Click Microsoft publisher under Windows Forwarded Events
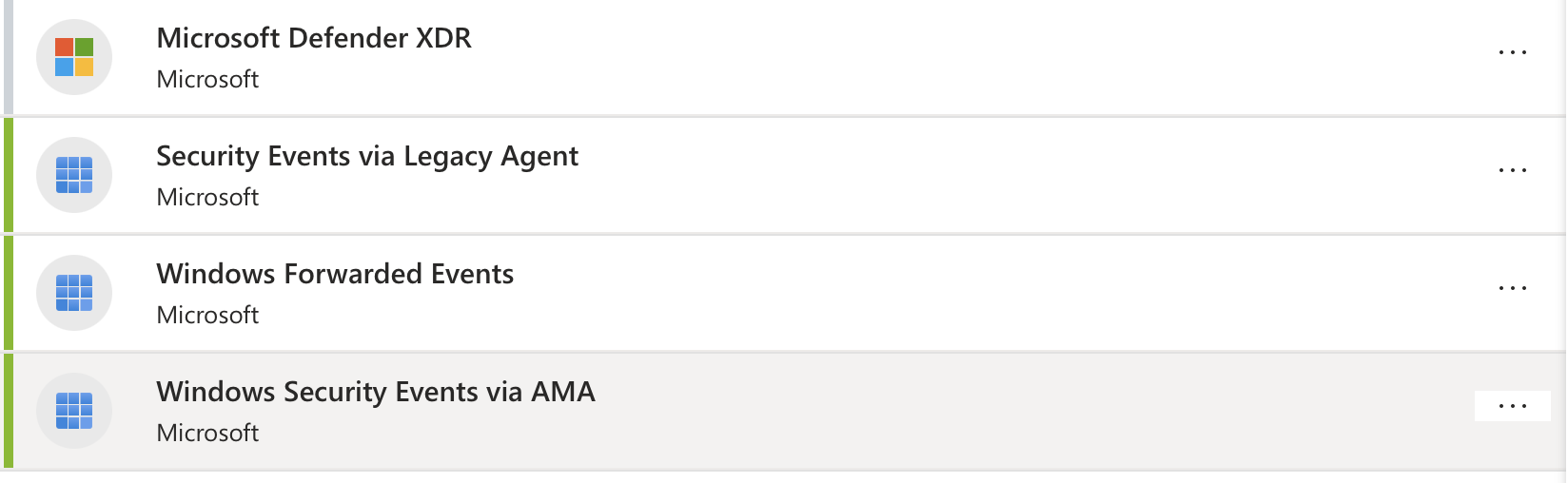 click(x=207, y=315)
